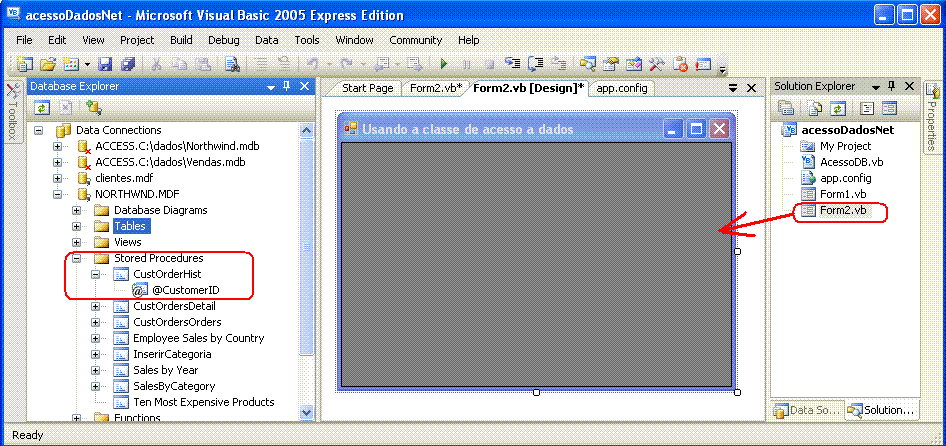The width and height of the screenshot is (946, 446).
Task: Expand the ACCESS Northwind.mdb connection
Action: [x=58, y=146]
